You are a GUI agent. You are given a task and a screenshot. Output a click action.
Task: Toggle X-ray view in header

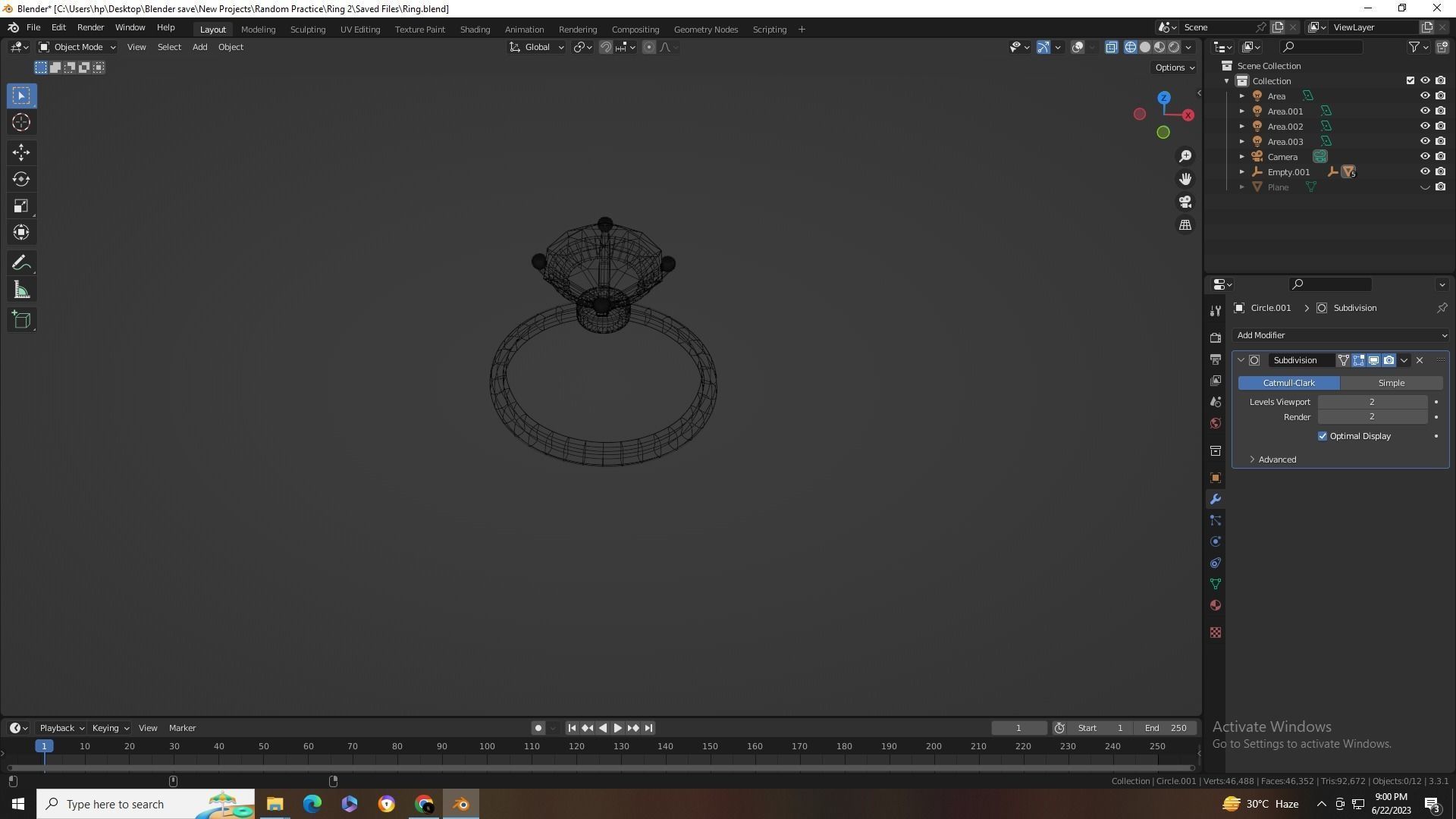[1111, 47]
